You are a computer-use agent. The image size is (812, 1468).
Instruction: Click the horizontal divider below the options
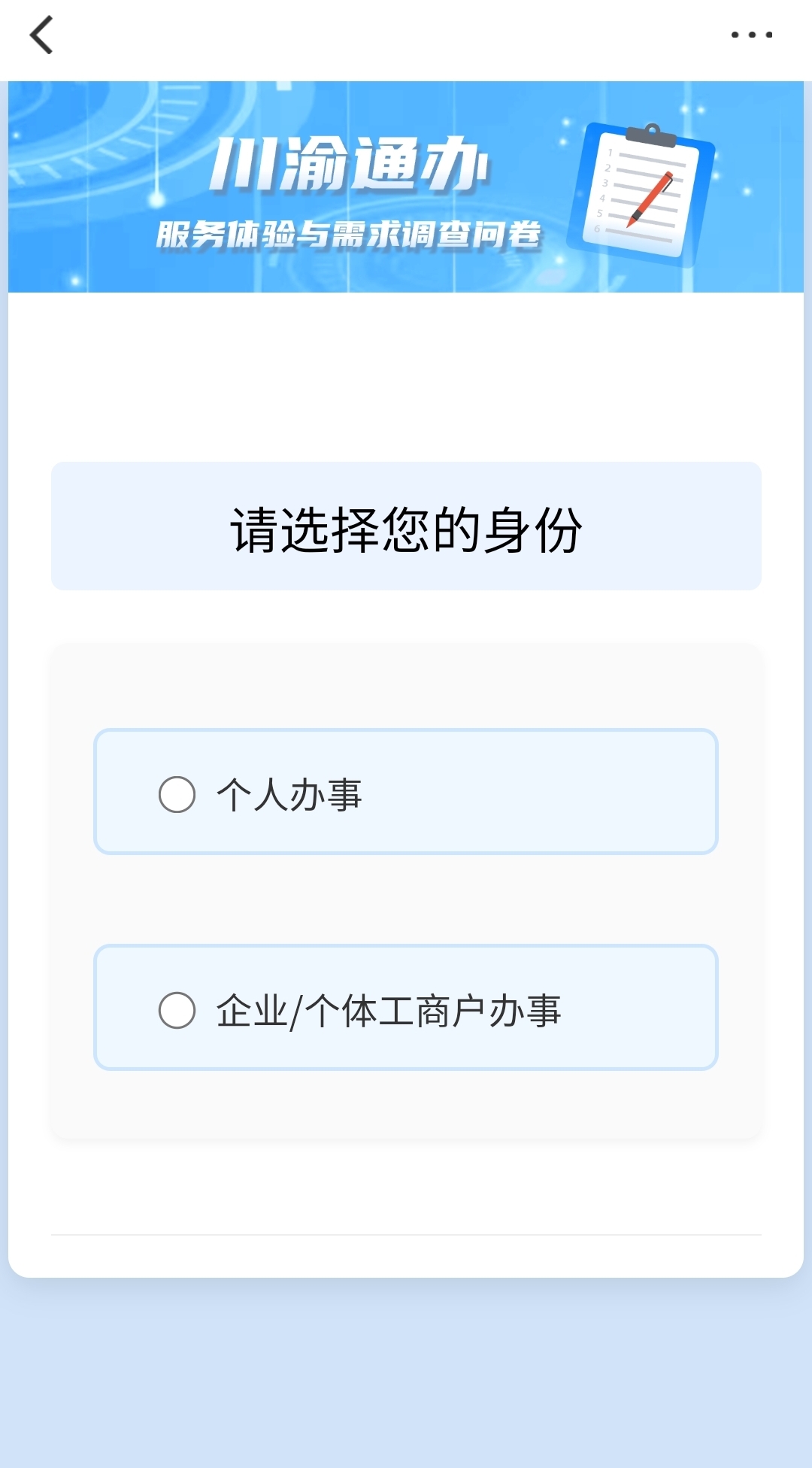click(x=406, y=1234)
